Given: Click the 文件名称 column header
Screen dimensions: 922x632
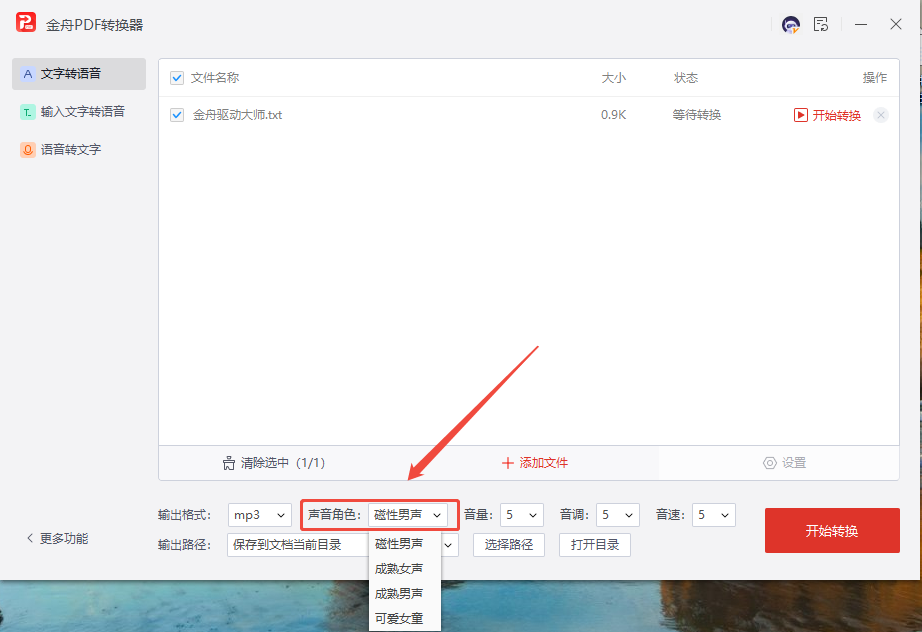Looking at the screenshot, I should click(215, 78).
